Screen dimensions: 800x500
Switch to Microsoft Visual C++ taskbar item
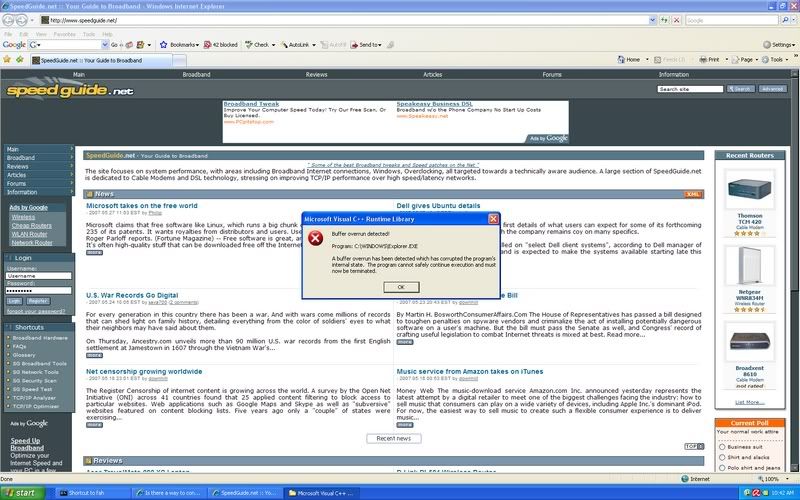pos(320,493)
